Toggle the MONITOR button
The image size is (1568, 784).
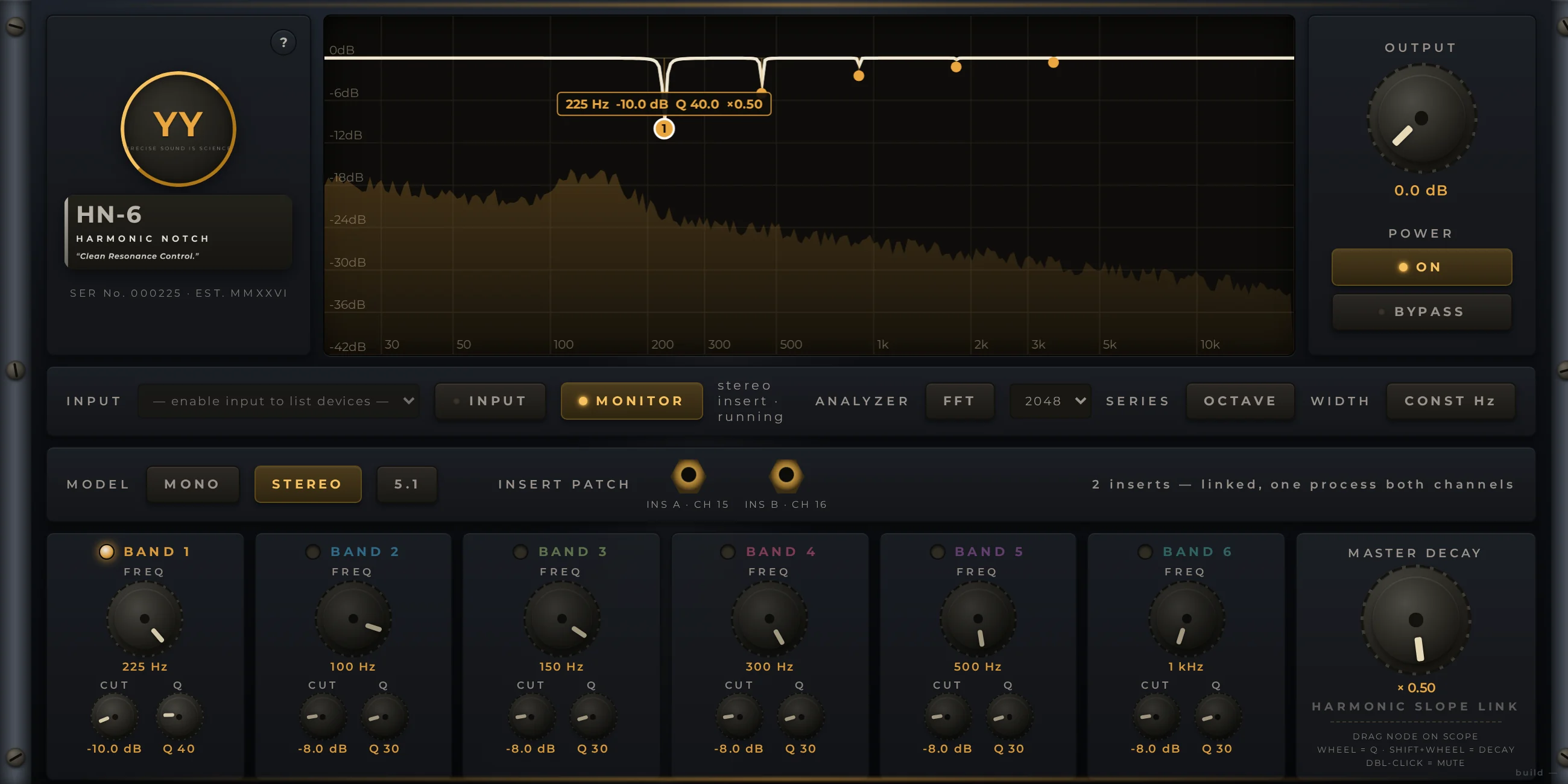631,401
